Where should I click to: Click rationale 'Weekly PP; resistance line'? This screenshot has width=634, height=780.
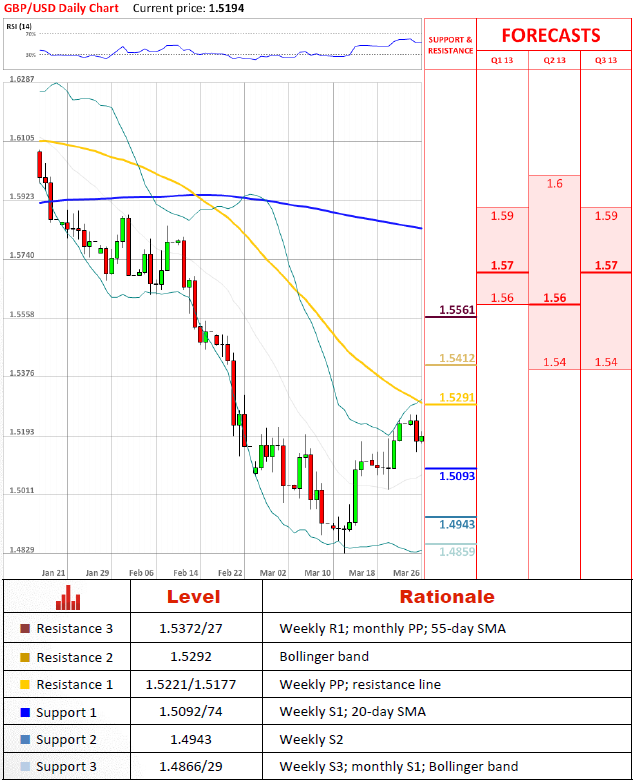(x=360, y=684)
